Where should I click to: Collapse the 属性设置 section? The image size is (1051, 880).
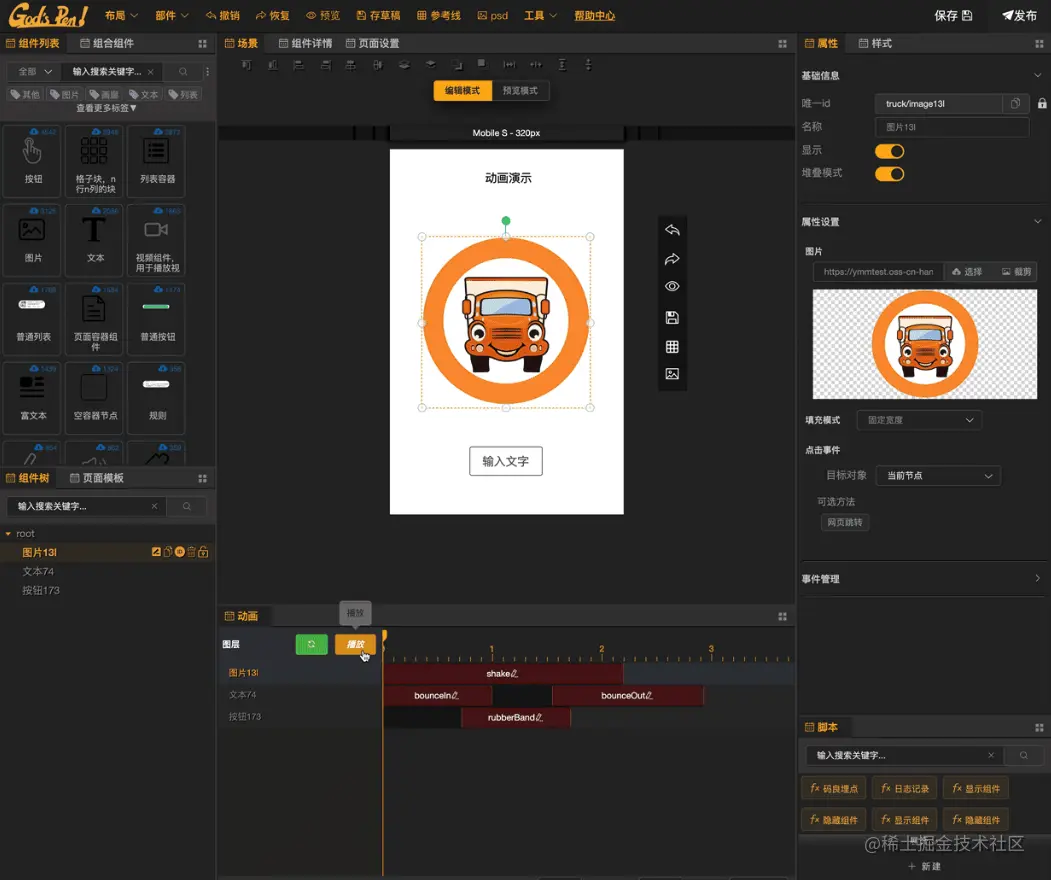(x=1037, y=221)
